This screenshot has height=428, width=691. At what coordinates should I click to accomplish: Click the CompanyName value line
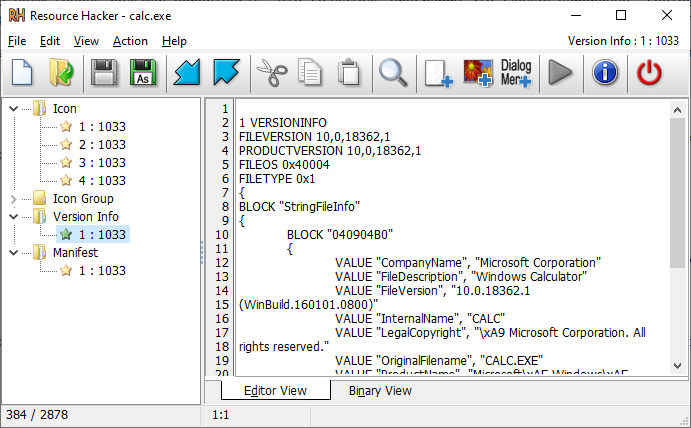[468, 263]
